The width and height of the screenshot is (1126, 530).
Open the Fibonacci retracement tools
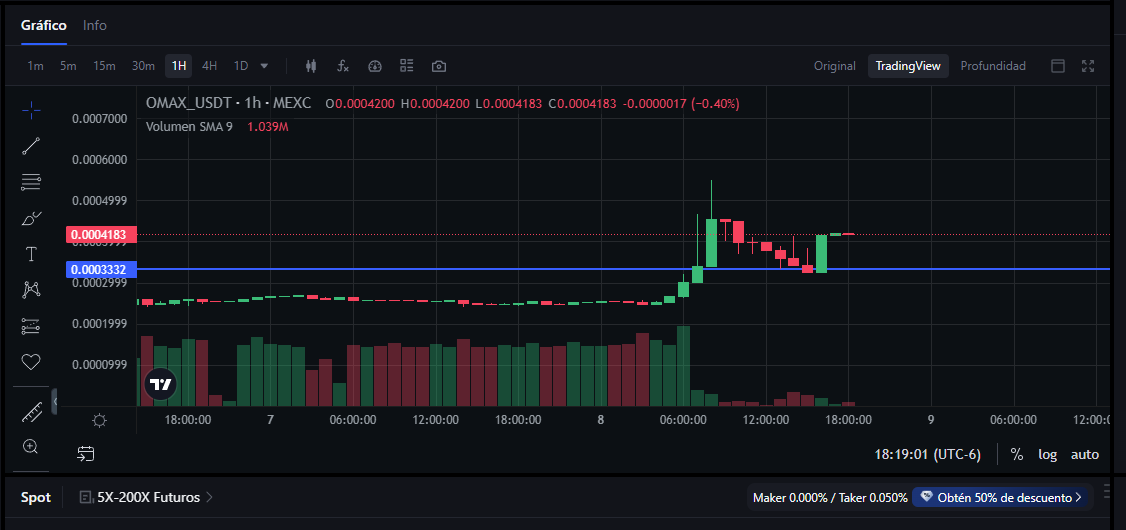click(31, 182)
